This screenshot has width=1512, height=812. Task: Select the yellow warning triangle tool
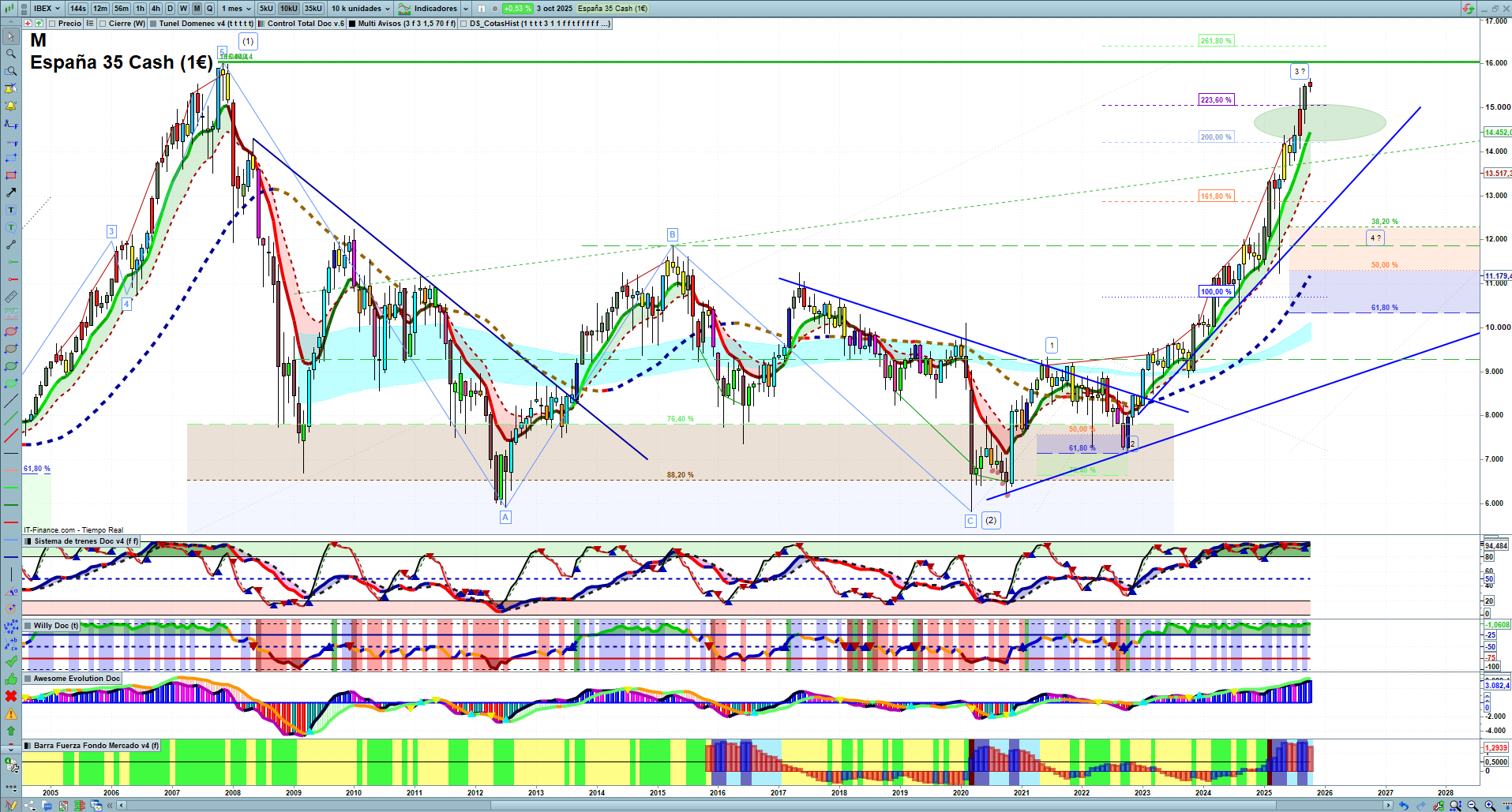[x=11, y=713]
